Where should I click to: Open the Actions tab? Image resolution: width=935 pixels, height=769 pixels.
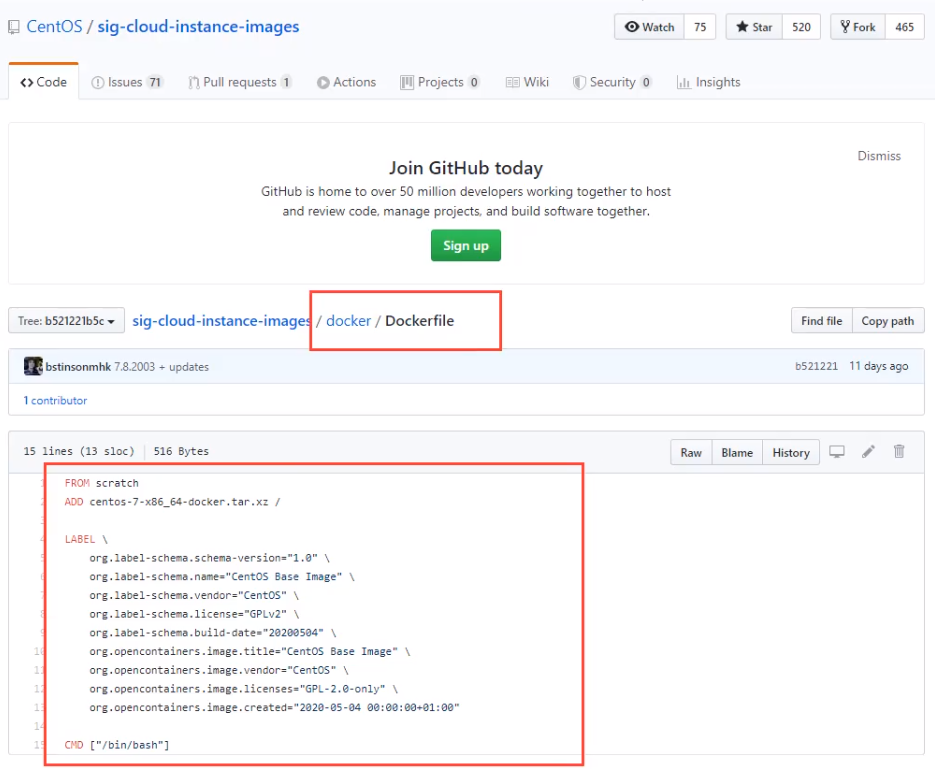coord(346,82)
